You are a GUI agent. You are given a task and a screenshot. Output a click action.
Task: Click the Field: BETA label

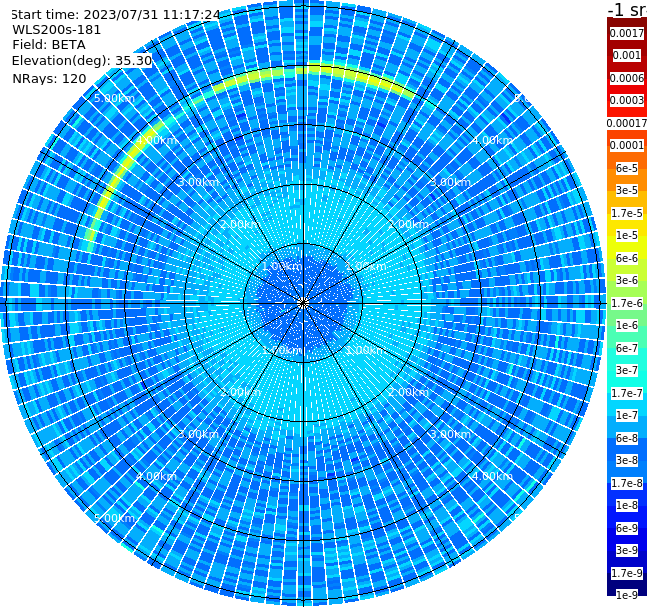[49, 45]
